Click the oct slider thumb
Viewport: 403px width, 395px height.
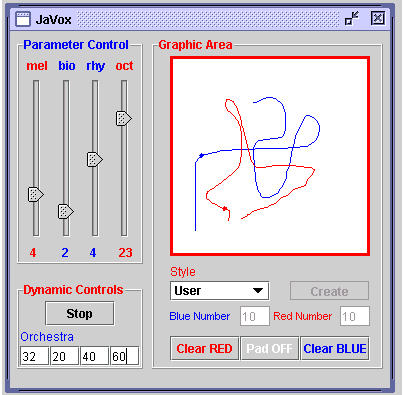[x=124, y=118]
